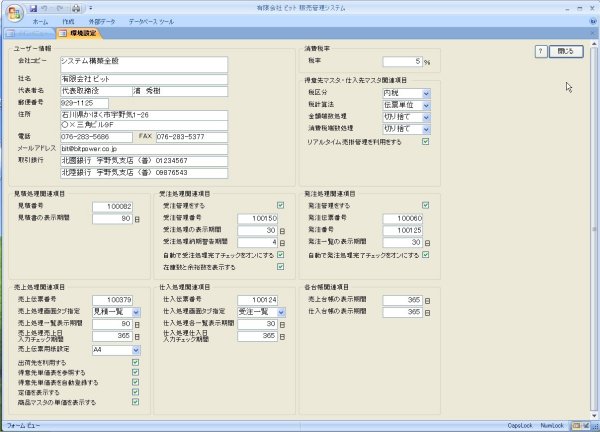Expand 仕入処理画面タブ指定 dropdown showing 受注一覧
This screenshot has height=432, width=600.
pos(281,312)
